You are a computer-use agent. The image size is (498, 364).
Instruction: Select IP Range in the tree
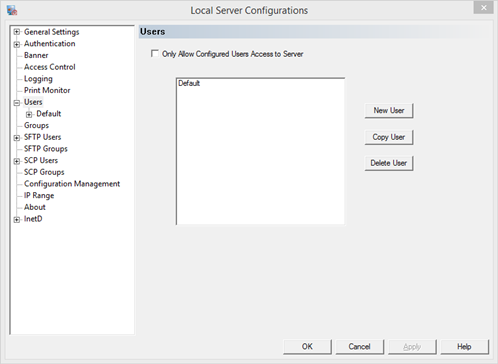[x=39, y=196]
